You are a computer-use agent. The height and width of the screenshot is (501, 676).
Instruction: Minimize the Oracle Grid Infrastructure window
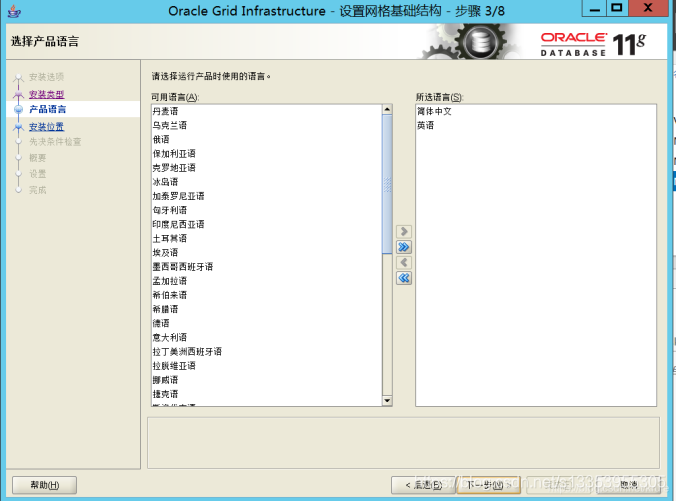click(x=595, y=9)
